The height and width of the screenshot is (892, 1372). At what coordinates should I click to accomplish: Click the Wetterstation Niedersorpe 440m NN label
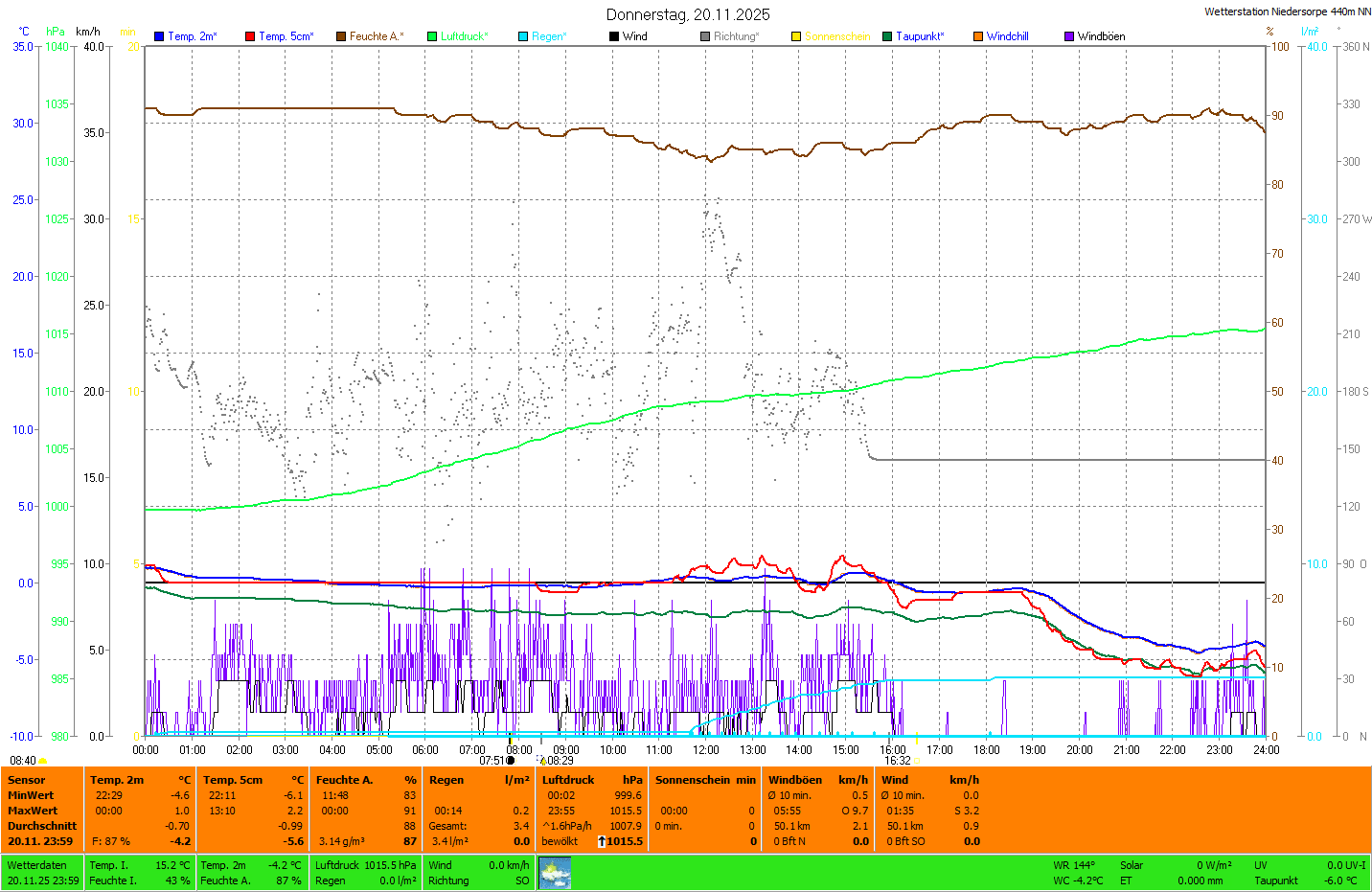[x=1287, y=11]
